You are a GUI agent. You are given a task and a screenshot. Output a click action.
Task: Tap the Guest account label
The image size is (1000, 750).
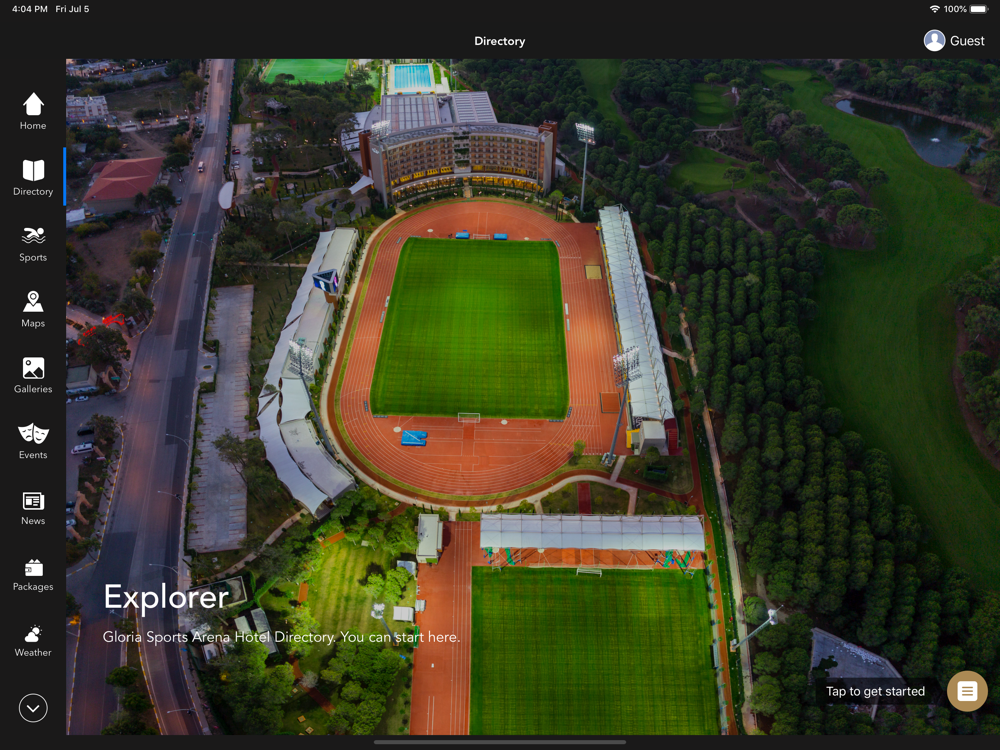(967, 41)
